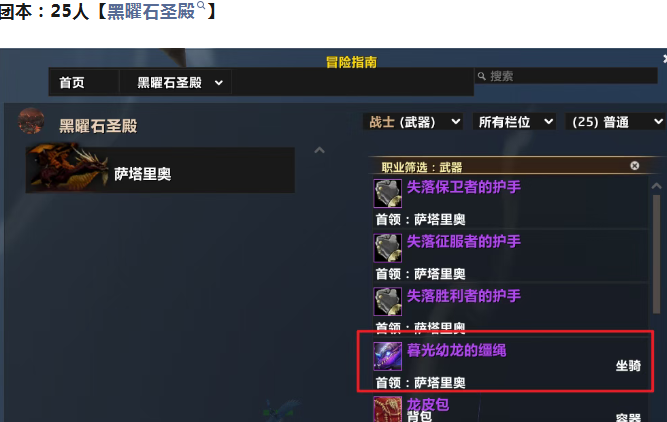Click into the 搜索 search field
667x422 pixels.
click(x=566, y=76)
